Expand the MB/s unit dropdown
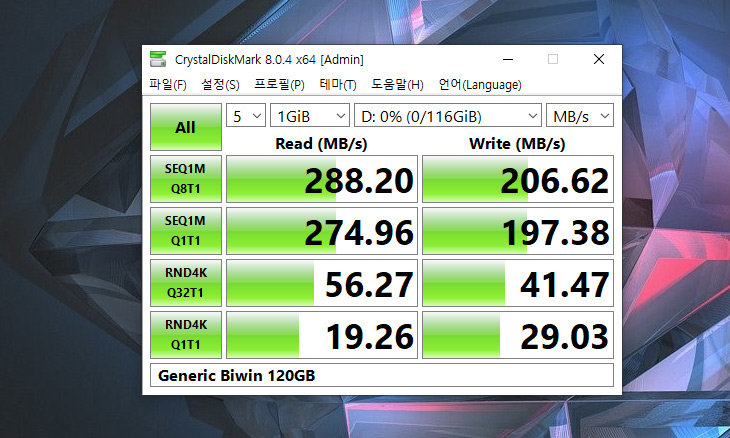 coord(580,115)
